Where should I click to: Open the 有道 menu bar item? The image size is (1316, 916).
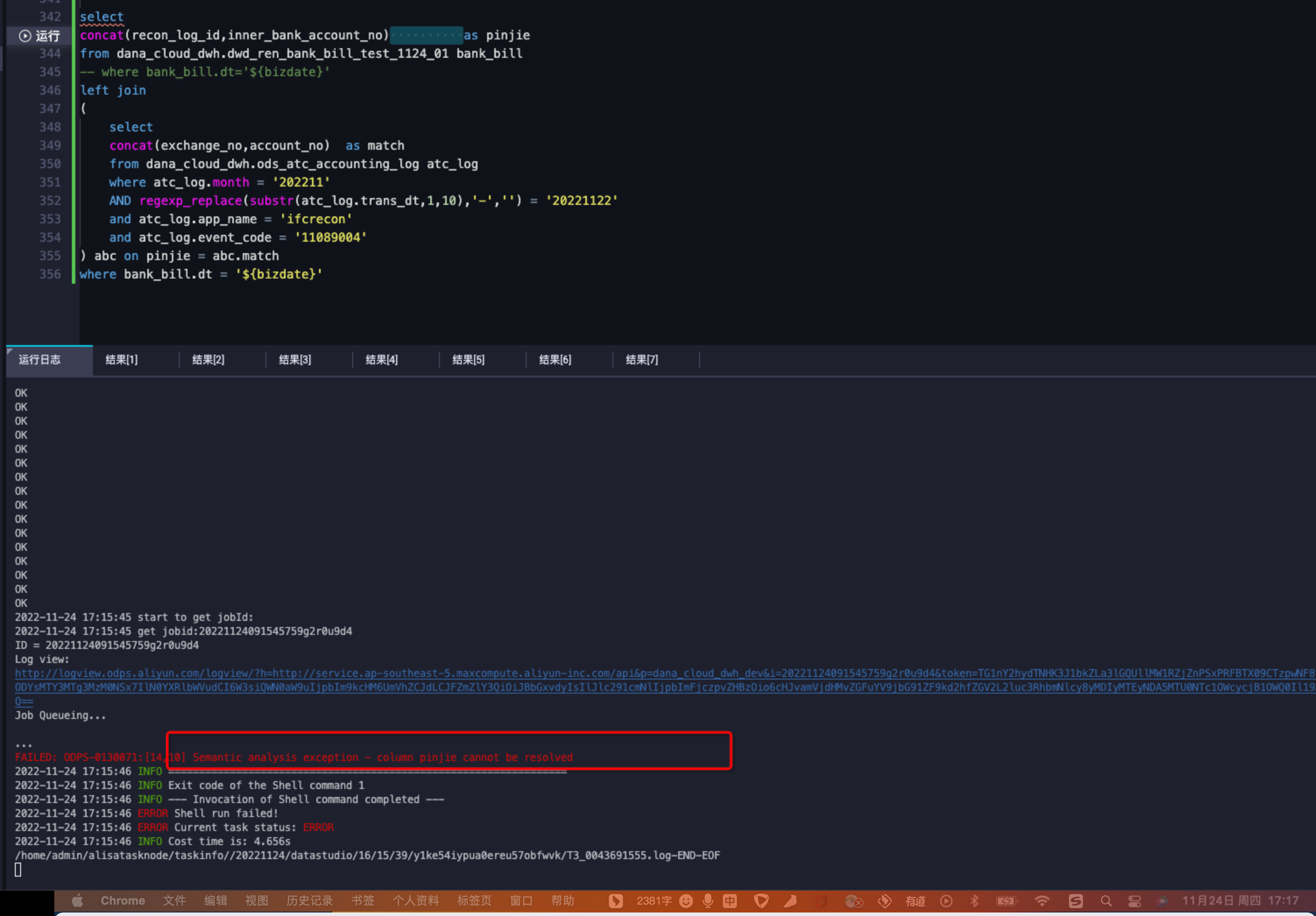tap(915, 901)
